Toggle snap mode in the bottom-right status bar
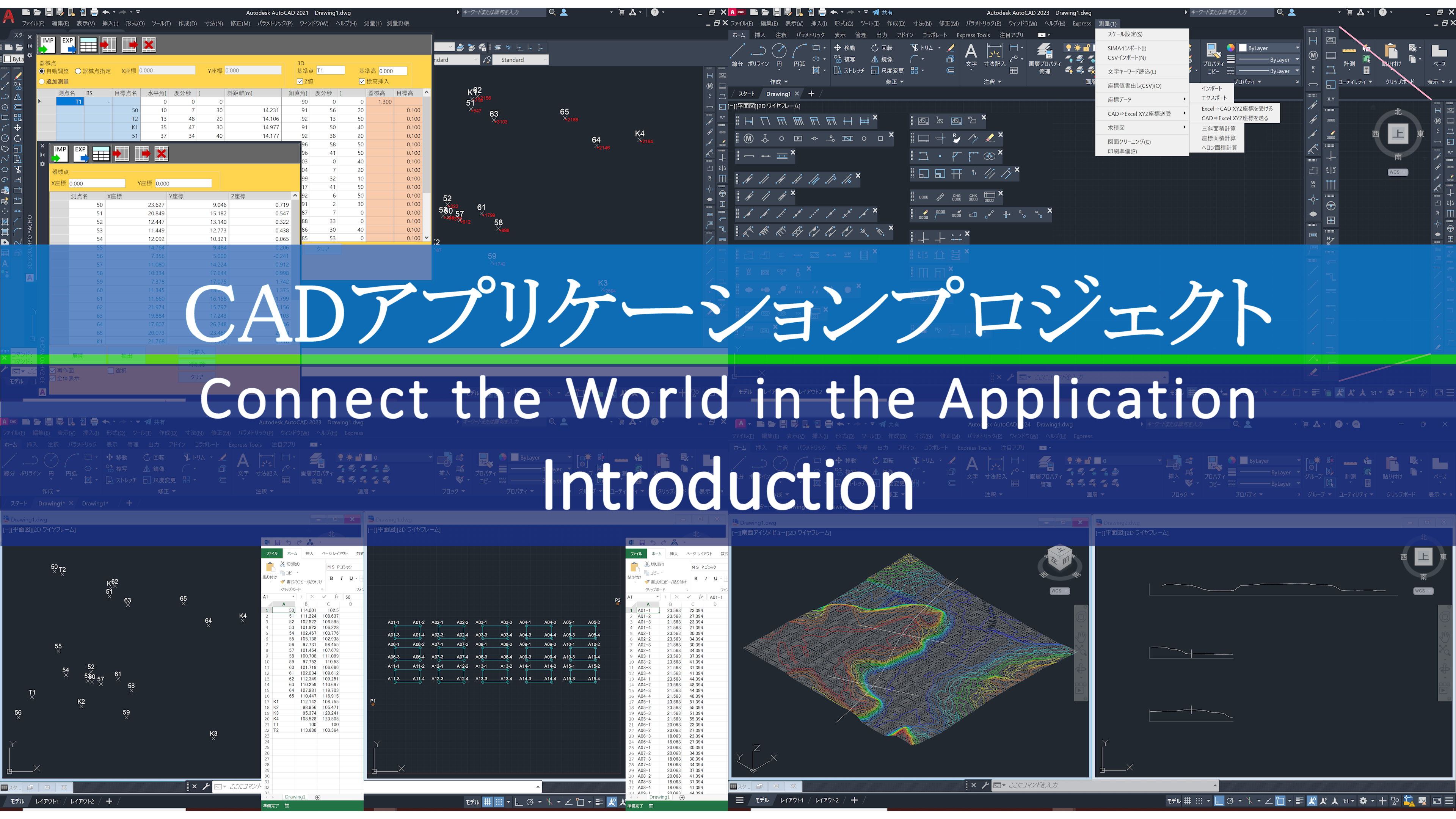1456x819 pixels. (x=1199, y=801)
